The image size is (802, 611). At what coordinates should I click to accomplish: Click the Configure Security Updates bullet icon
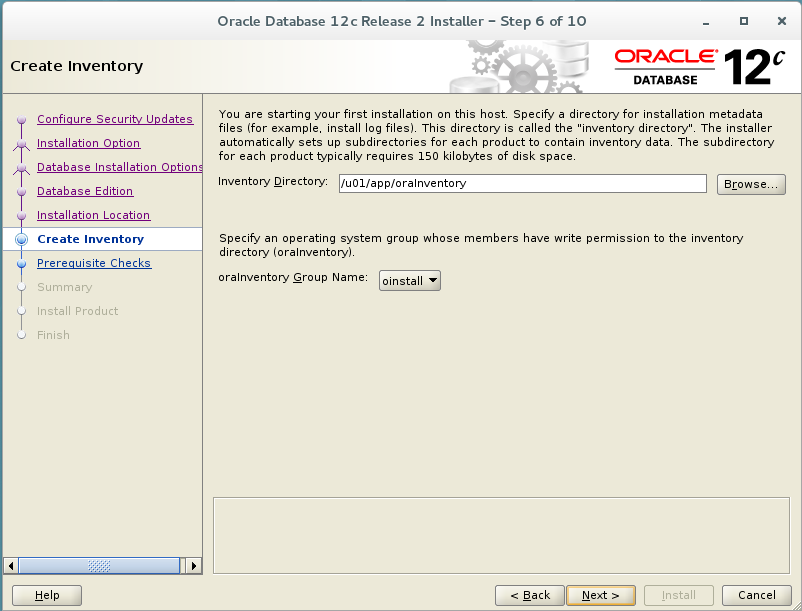(x=21, y=120)
